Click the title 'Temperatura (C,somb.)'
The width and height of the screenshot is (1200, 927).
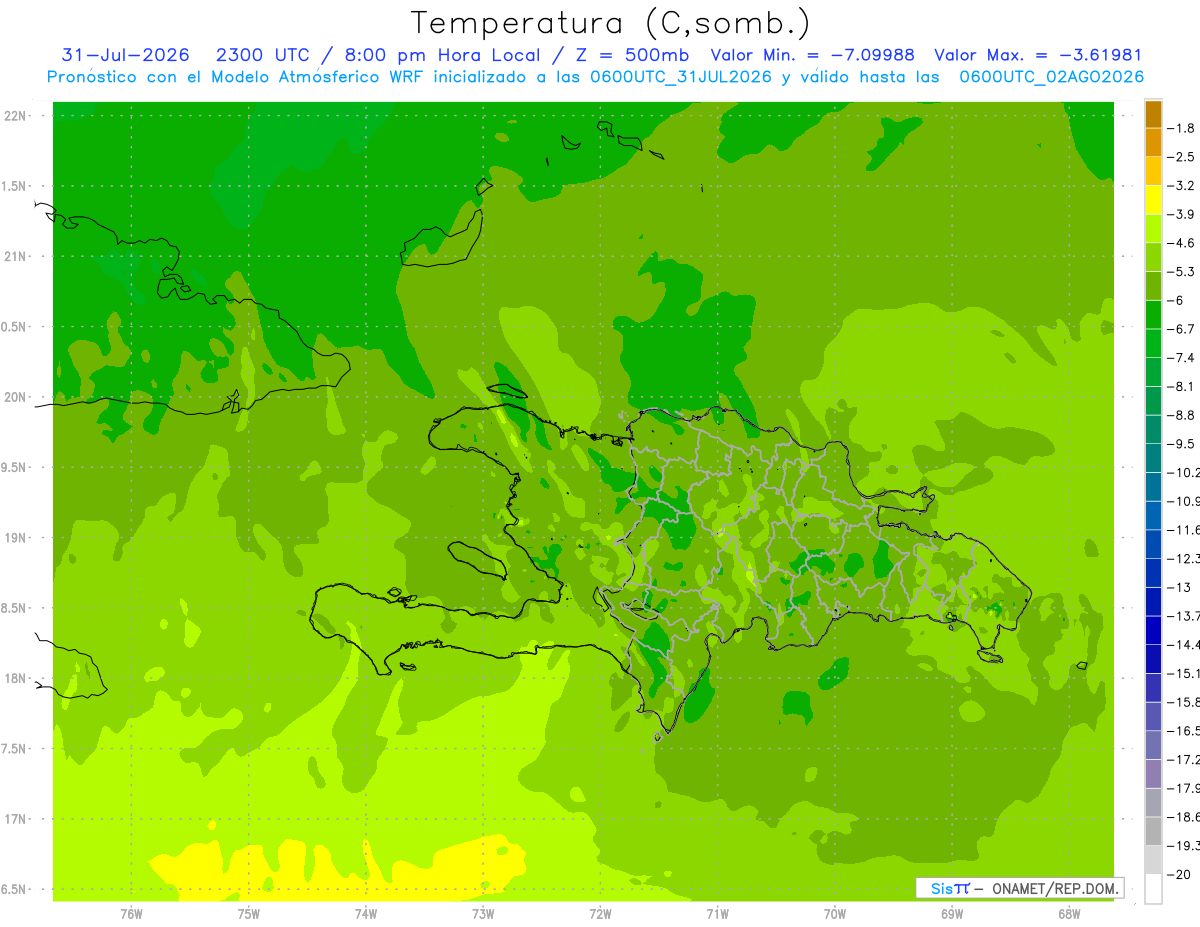(610, 23)
